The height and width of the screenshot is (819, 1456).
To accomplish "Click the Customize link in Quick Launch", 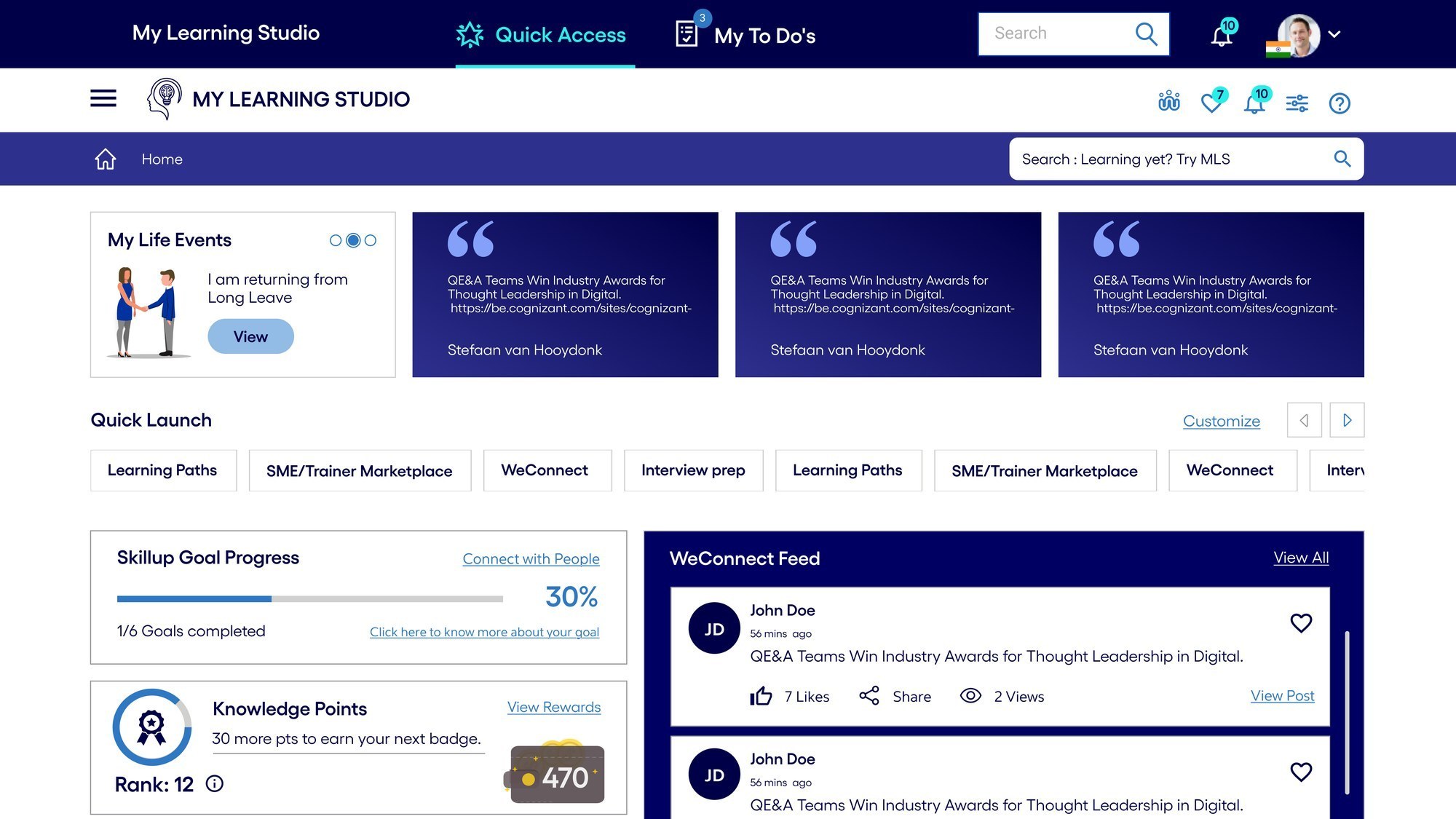I will click(x=1221, y=421).
